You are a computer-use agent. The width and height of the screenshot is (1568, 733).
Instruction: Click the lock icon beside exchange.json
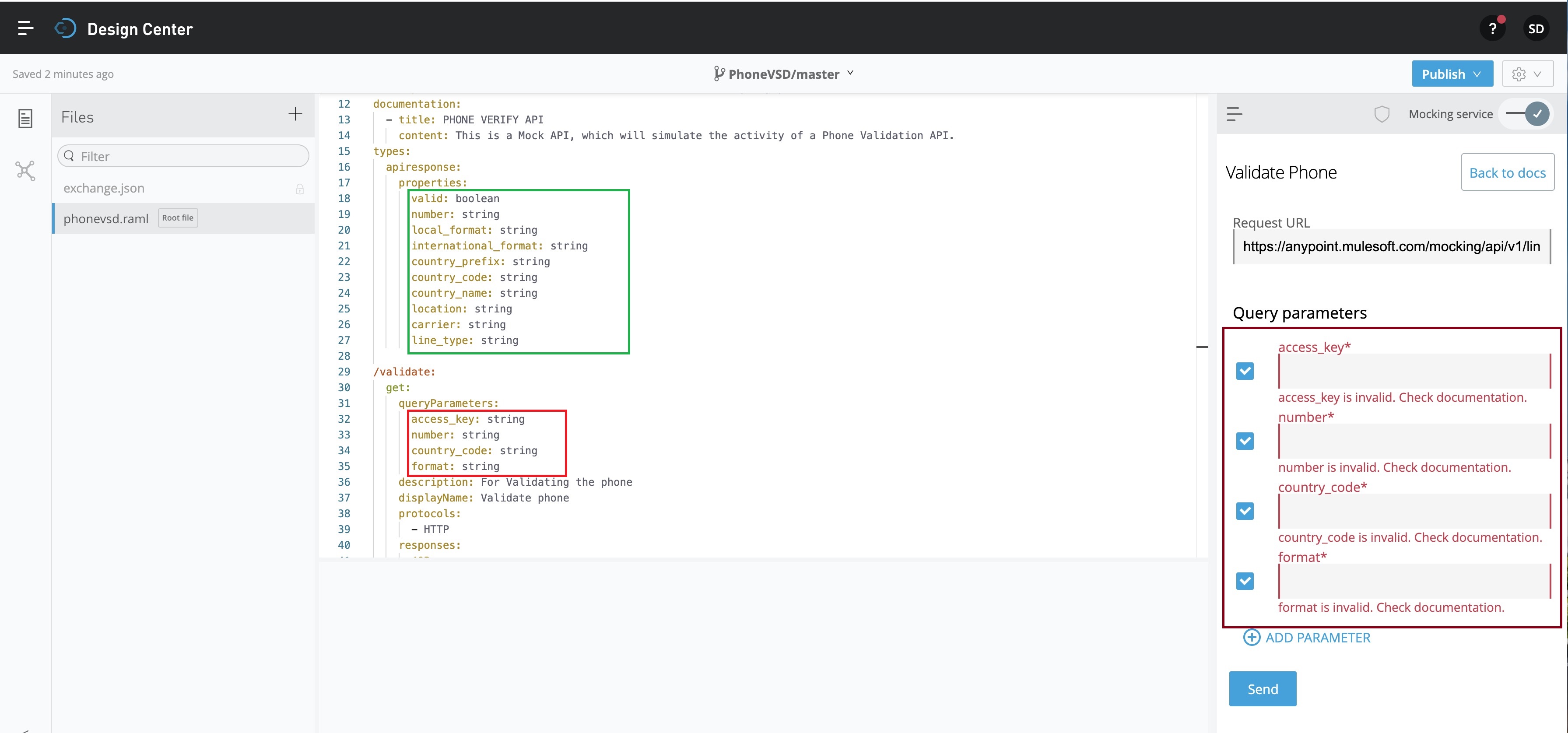click(299, 189)
